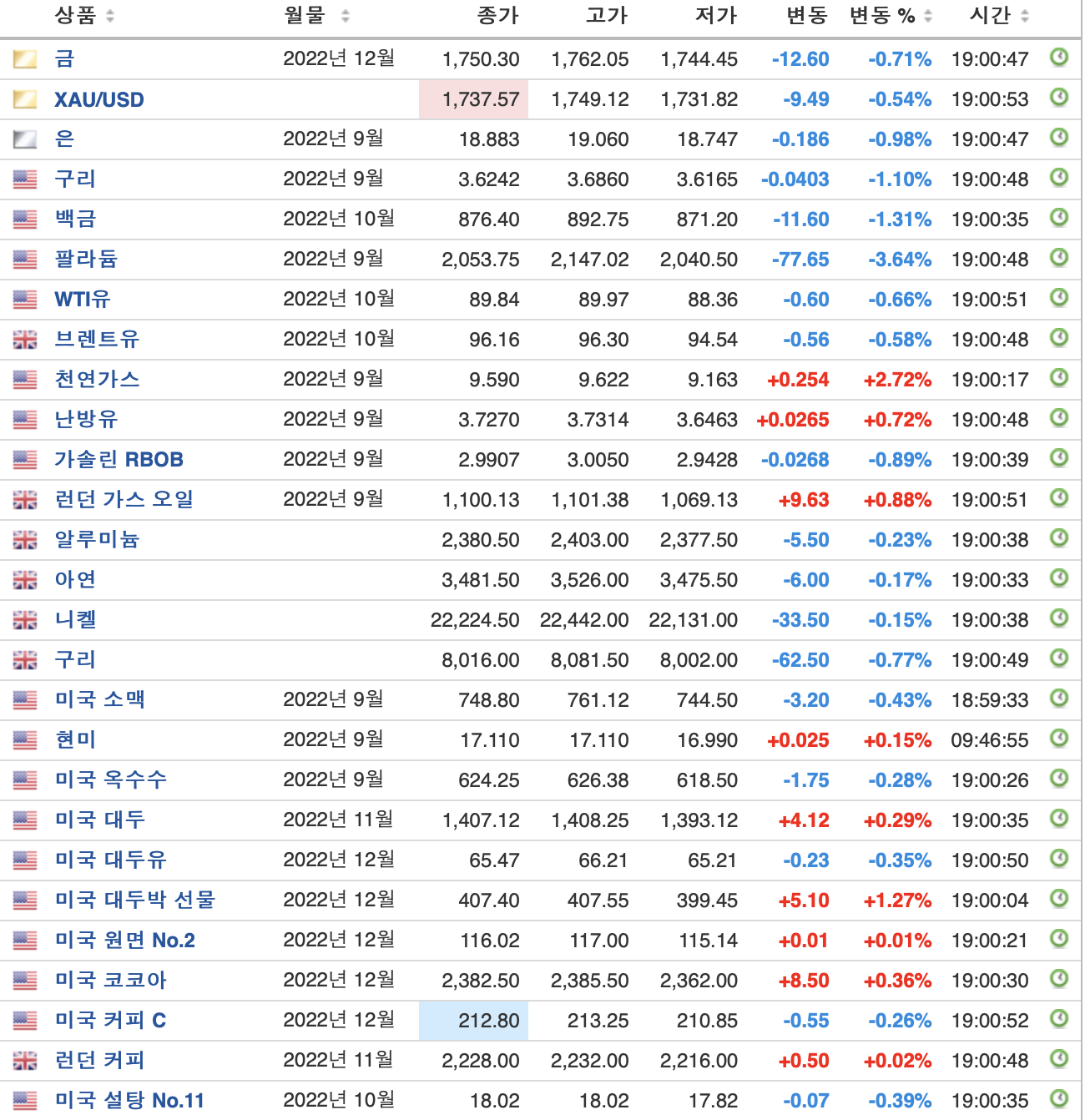The image size is (1085, 1120).
Task: Open the 백금 commodity link
Action: tap(76, 219)
